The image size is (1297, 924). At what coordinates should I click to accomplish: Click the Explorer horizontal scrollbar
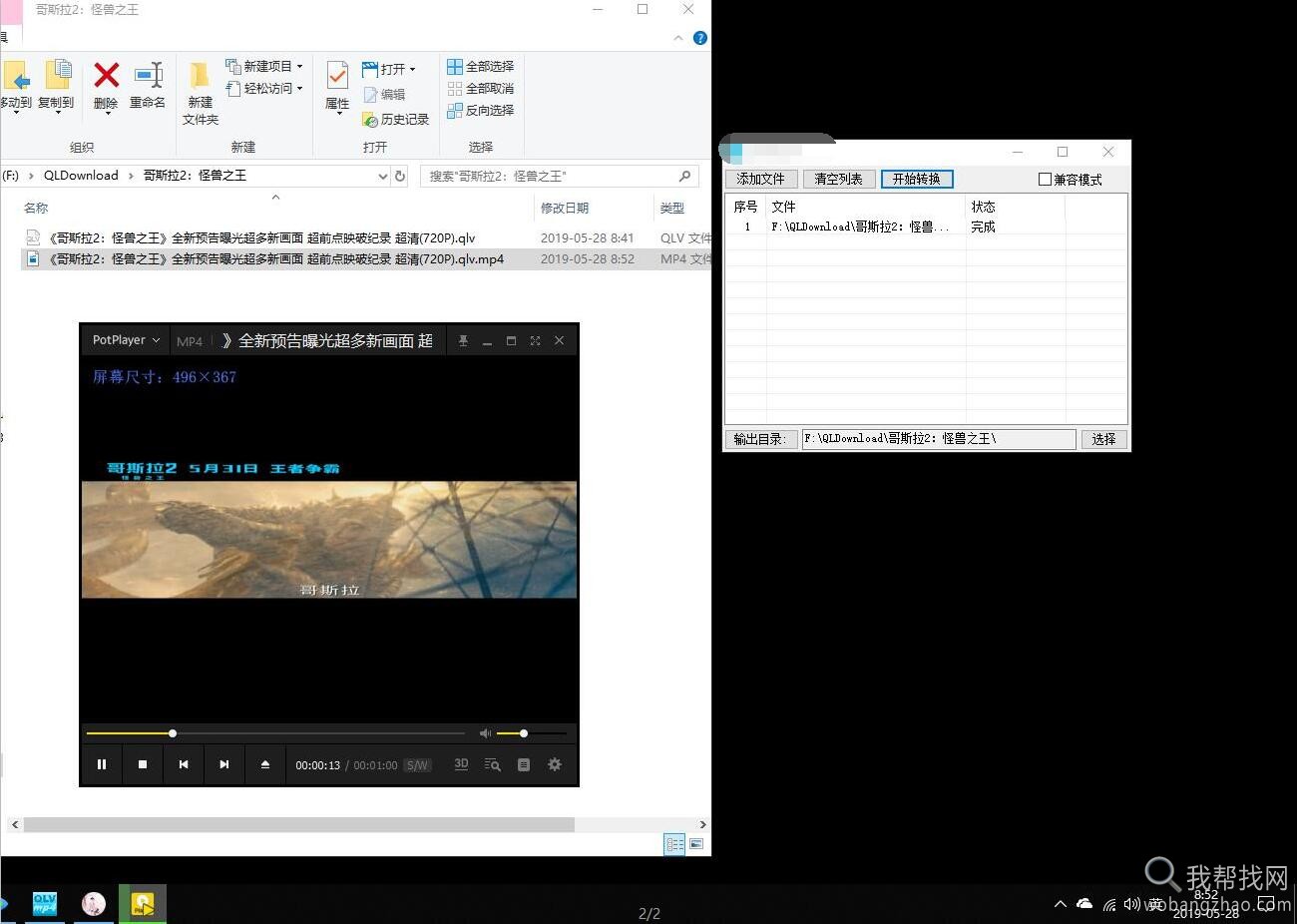299,825
